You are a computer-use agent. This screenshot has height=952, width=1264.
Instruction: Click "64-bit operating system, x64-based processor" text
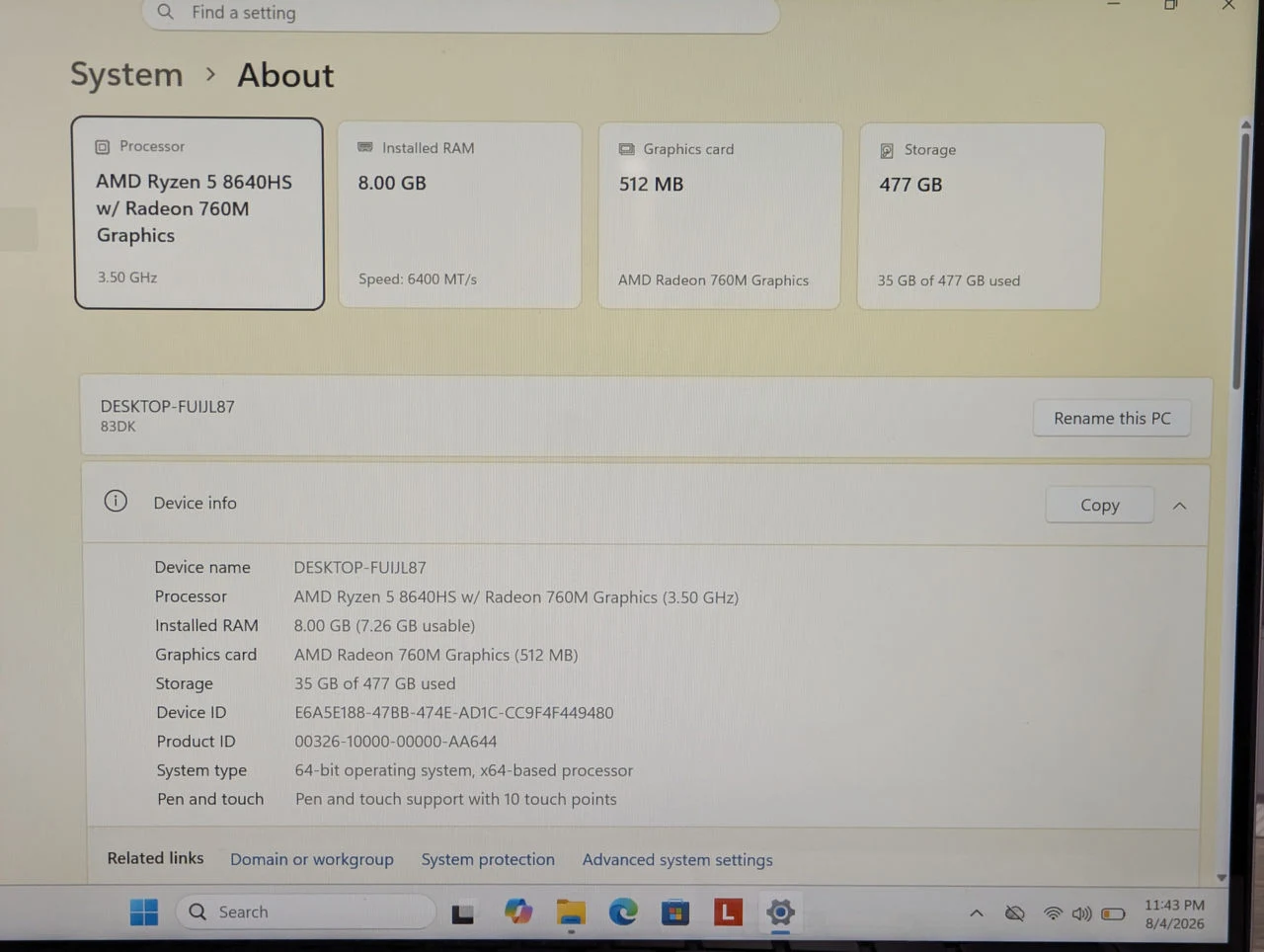tap(463, 769)
